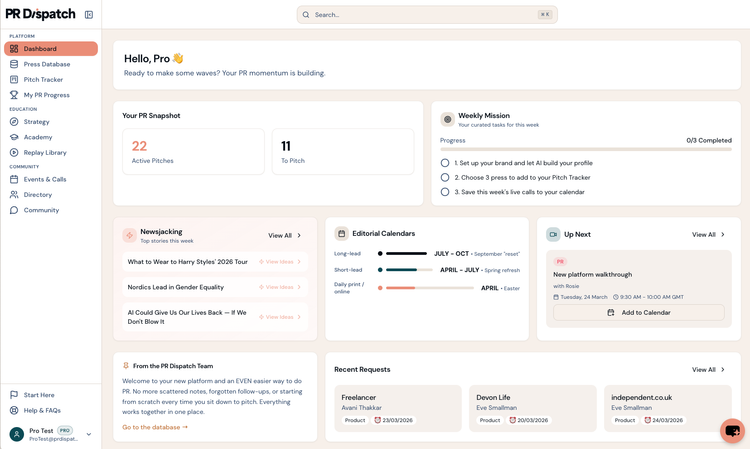Check off mission 2: Choose 3 press
Screen dimensions: 750x449
tap(445, 177)
